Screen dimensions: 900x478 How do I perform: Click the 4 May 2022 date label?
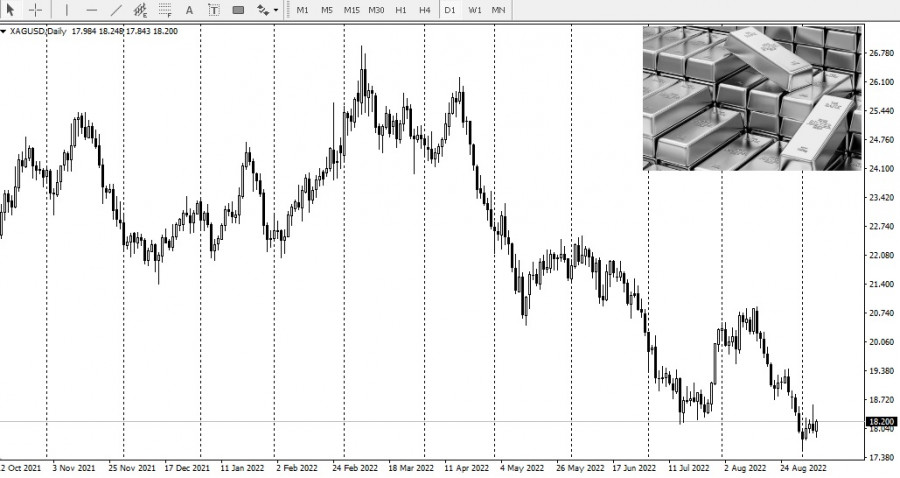pos(522,468)
